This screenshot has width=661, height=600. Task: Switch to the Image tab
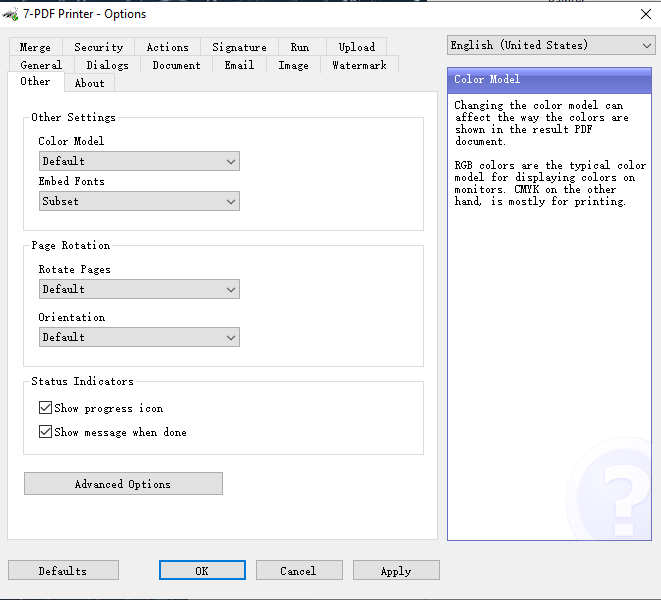pos(293,65)
